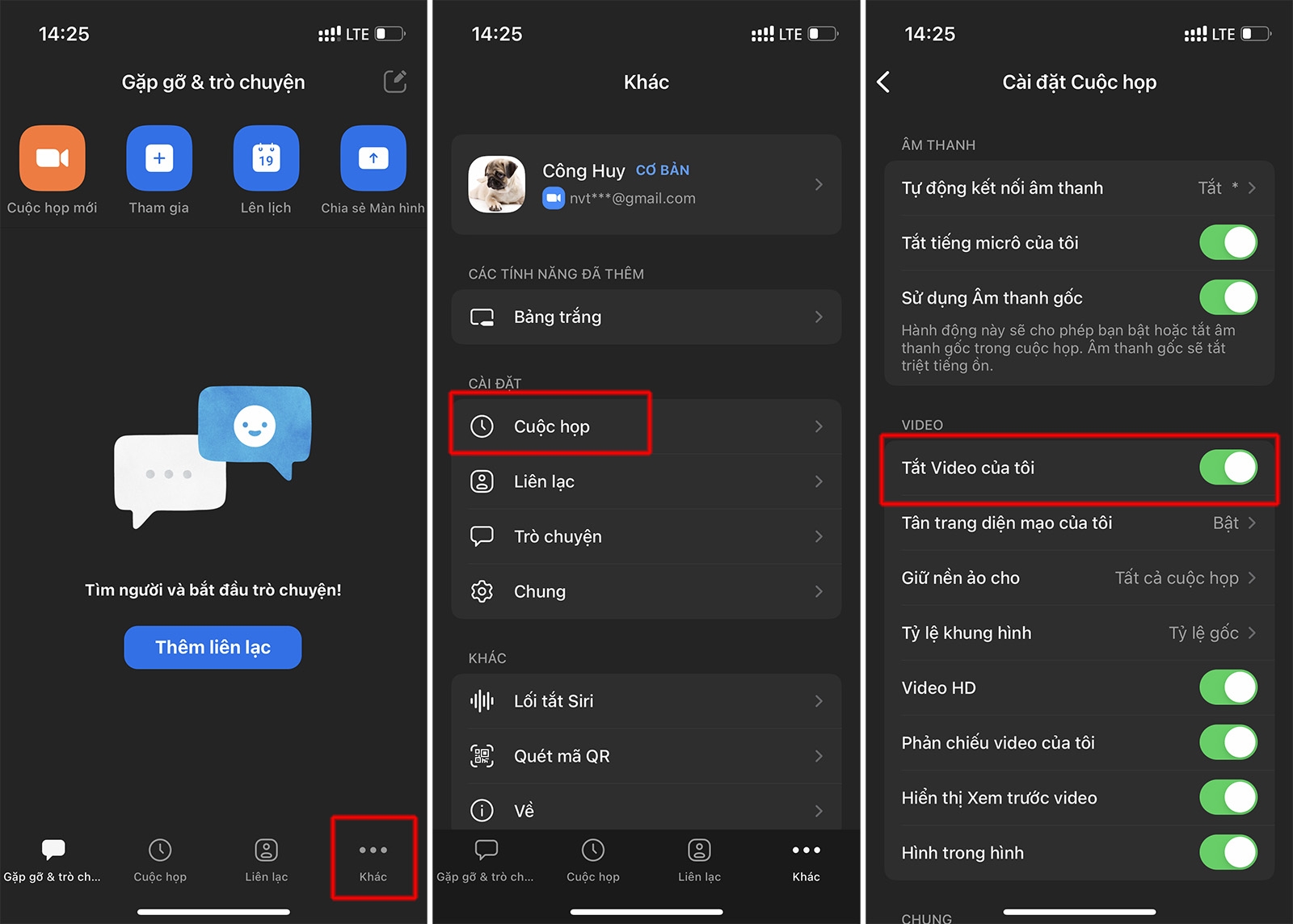
Task: Open the Lên lịch calendar icon
Action: (x=266, y=158)
